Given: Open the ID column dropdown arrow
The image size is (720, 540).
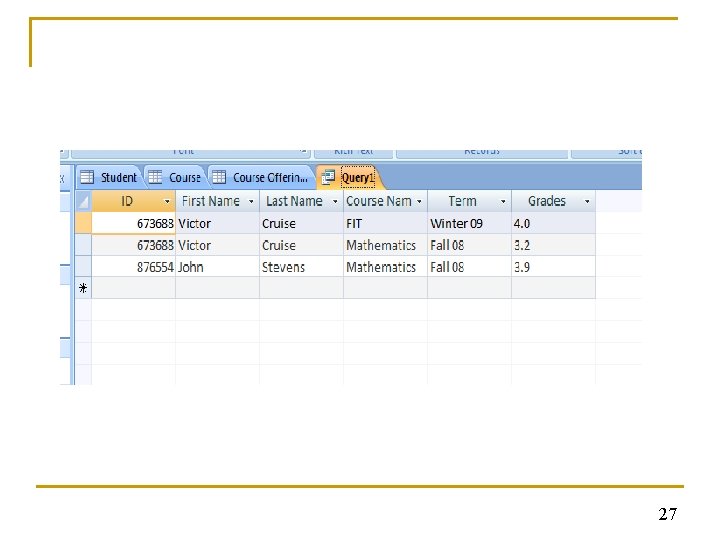Looking at the screenshot, I should pyautogui.click(x=167, y=202).
